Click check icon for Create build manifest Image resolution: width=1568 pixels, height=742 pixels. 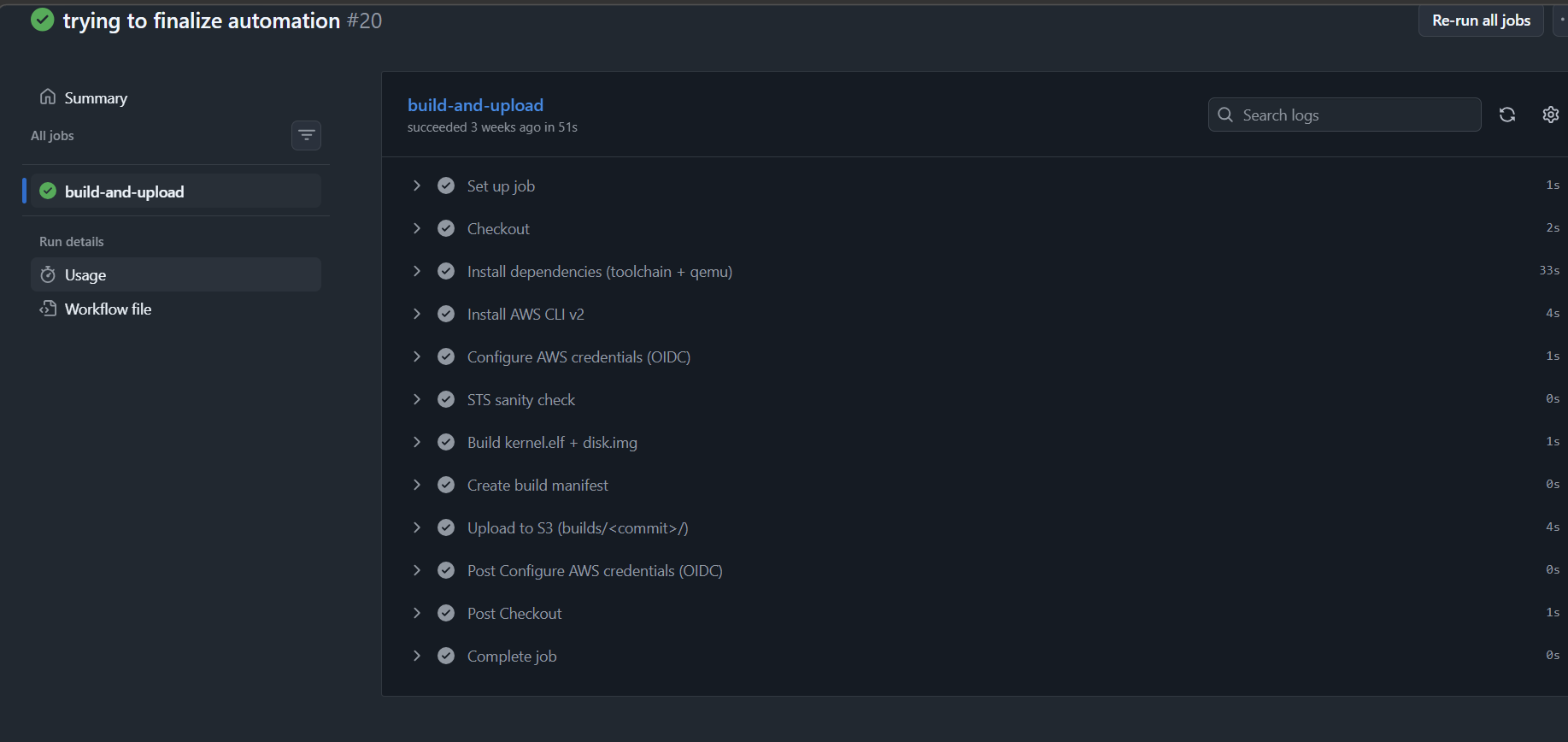click(446, 485)
